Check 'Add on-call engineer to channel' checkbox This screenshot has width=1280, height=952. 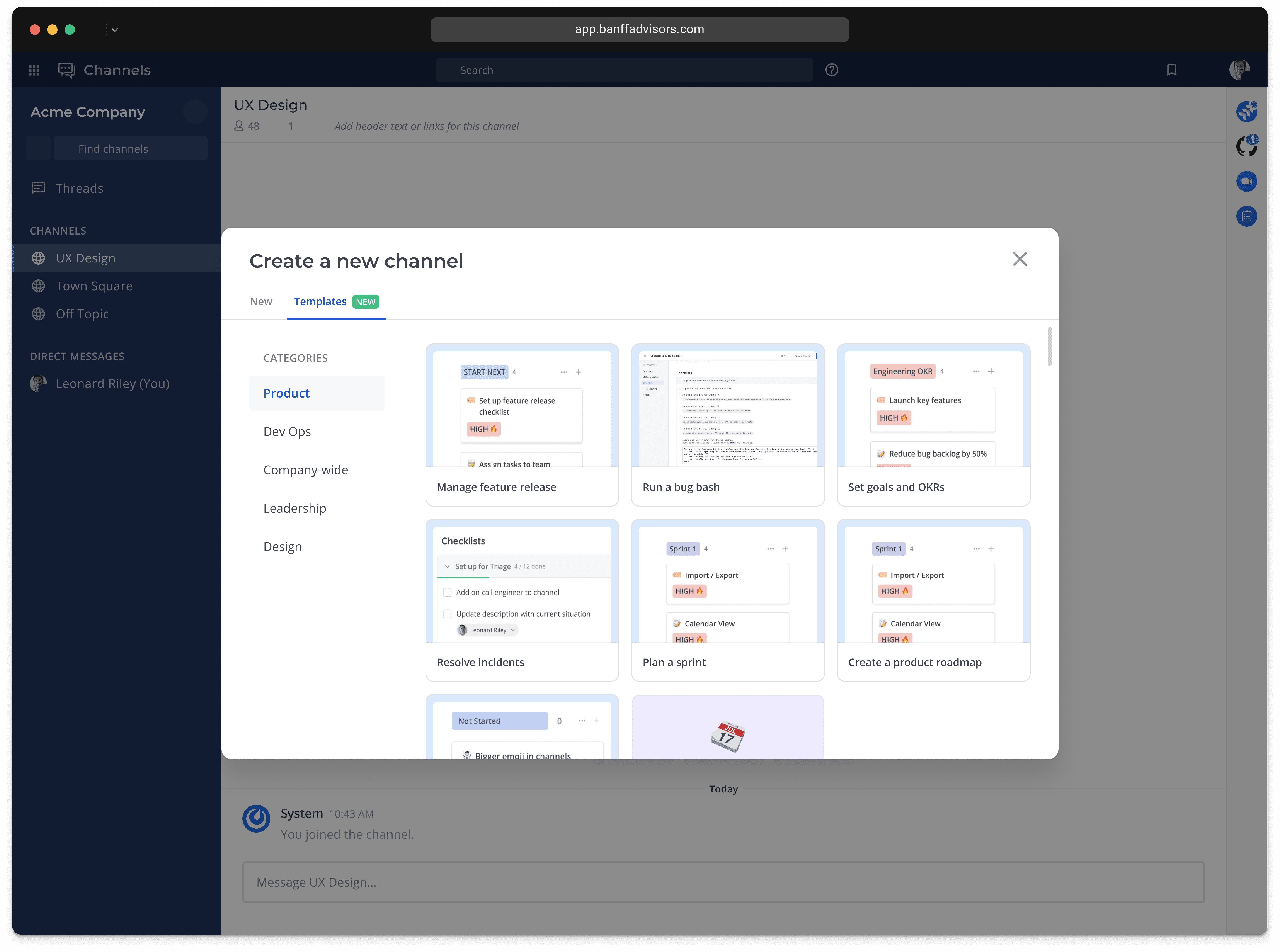click(447, 592)
